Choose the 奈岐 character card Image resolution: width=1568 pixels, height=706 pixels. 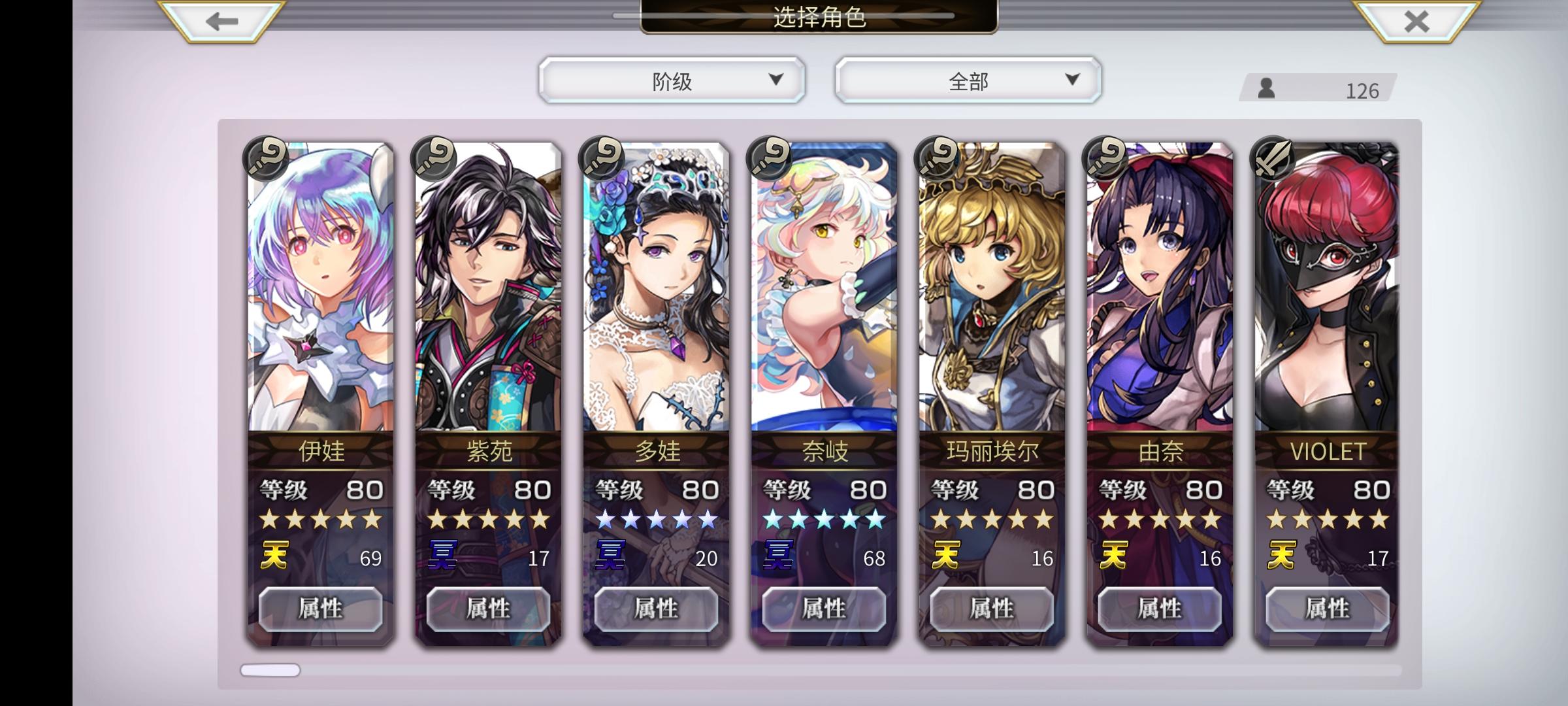[824, 288]
